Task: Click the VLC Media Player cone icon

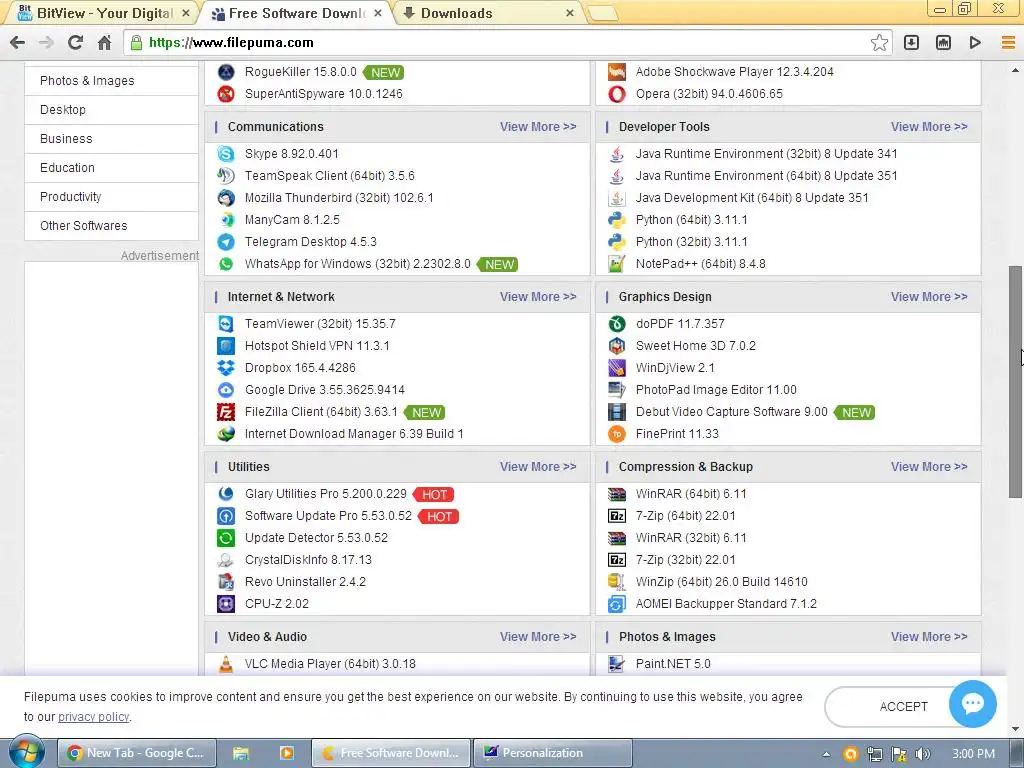Action: (226, 664)
